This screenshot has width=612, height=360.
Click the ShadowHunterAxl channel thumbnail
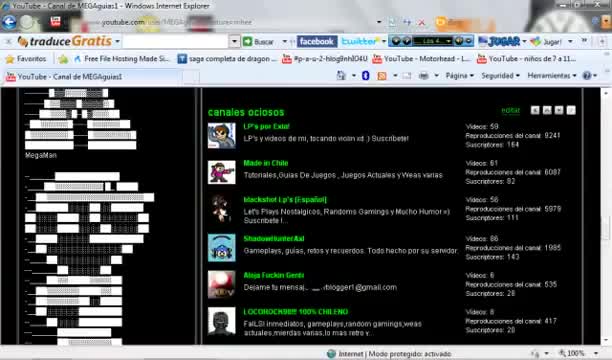point(221,248)
